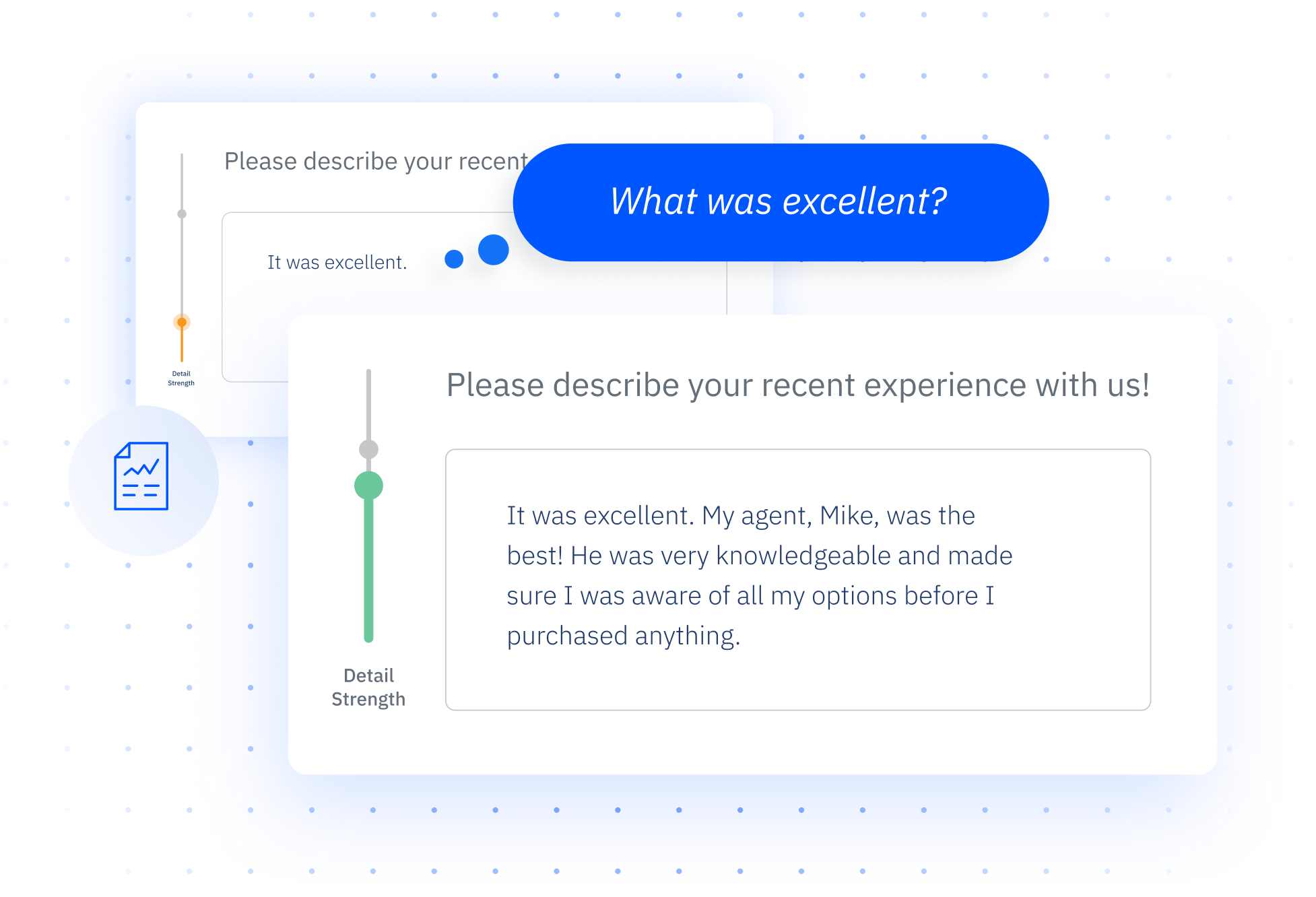Click the "Detail Strength" label under the green slider
The image size is (1316, 897).
368,688
